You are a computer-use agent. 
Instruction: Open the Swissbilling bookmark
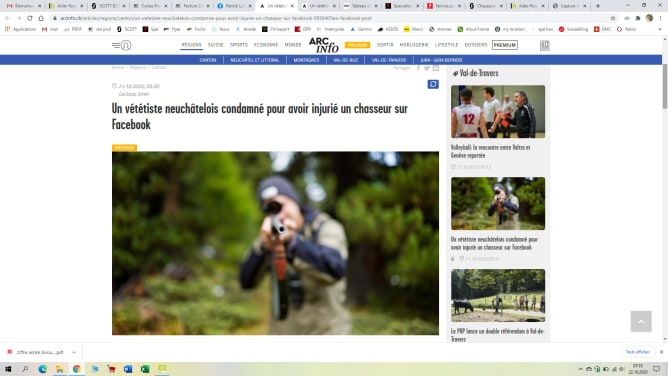click(573, 29)
